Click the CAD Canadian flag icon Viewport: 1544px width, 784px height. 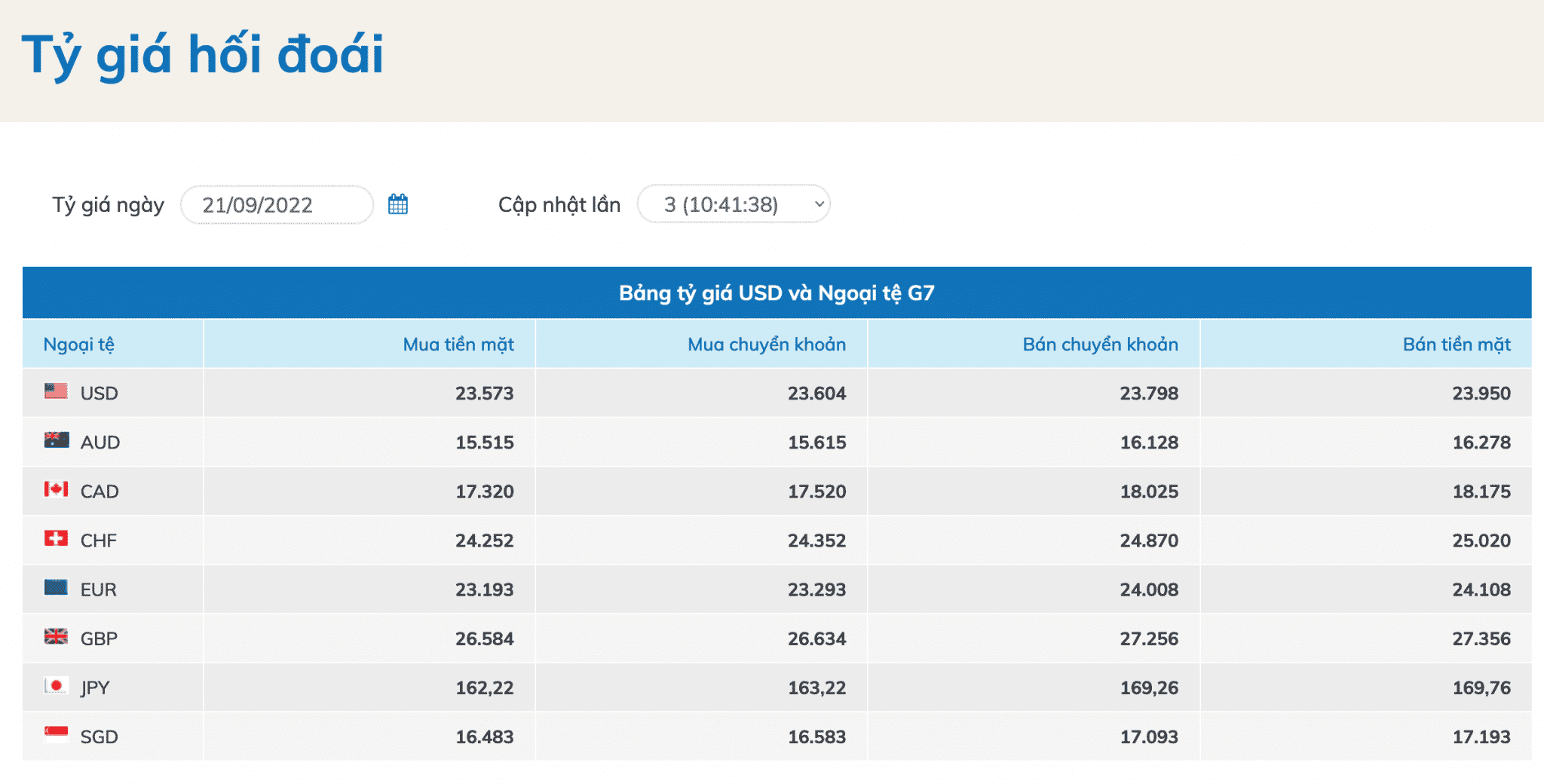(56, 489)
